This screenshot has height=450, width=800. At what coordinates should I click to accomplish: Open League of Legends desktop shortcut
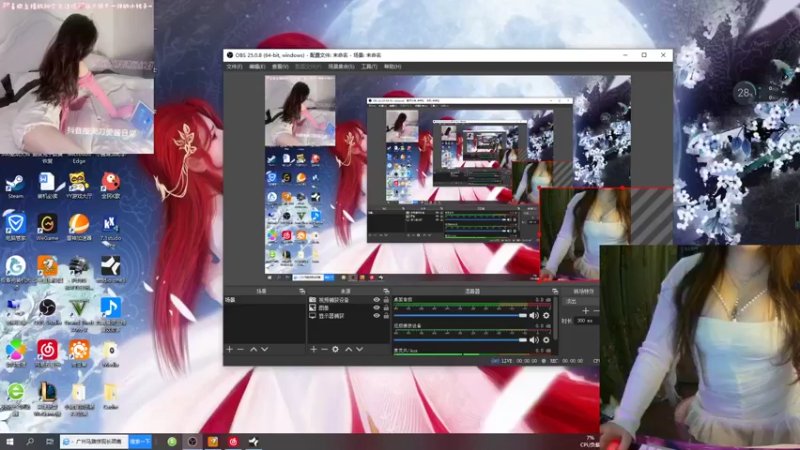(x=47, y=399)
